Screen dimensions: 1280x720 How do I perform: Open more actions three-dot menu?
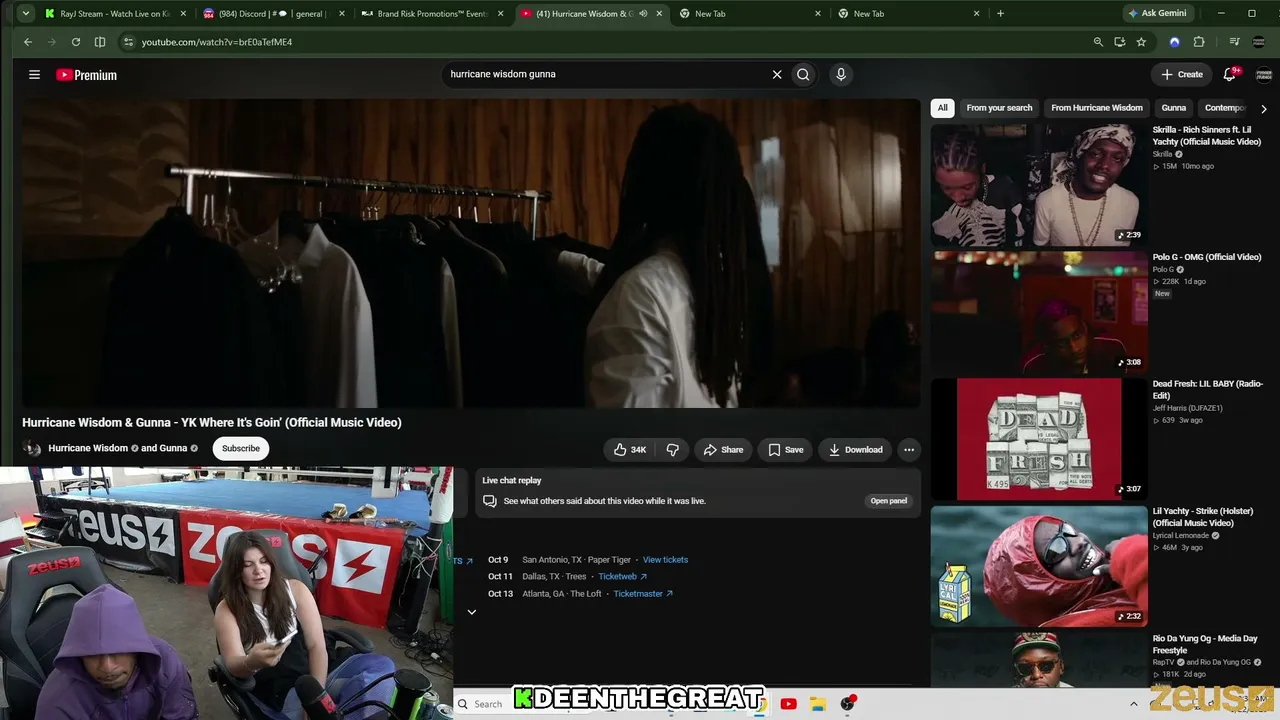tap(909, 450)
